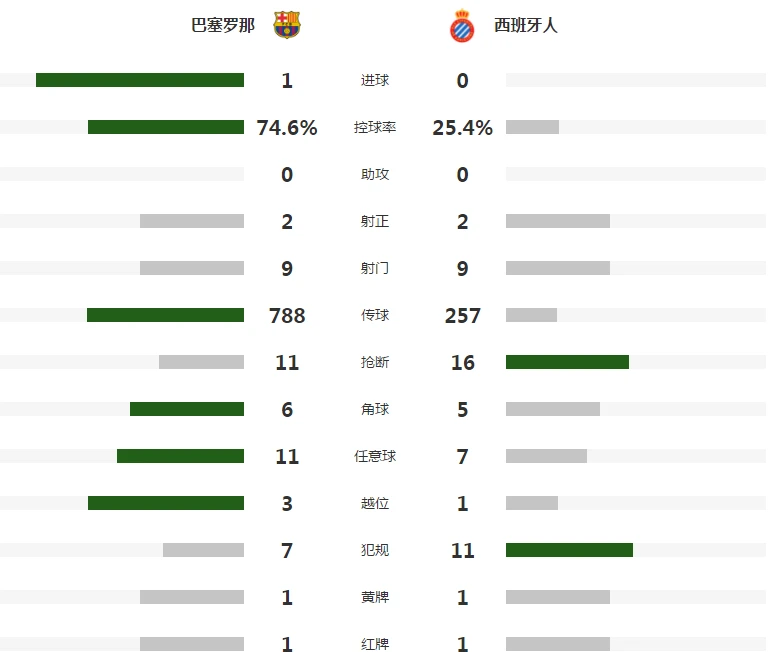Screen dimensions: 769x652
Task: Click the green Barcelona goals bar
Action: point(140,80)
